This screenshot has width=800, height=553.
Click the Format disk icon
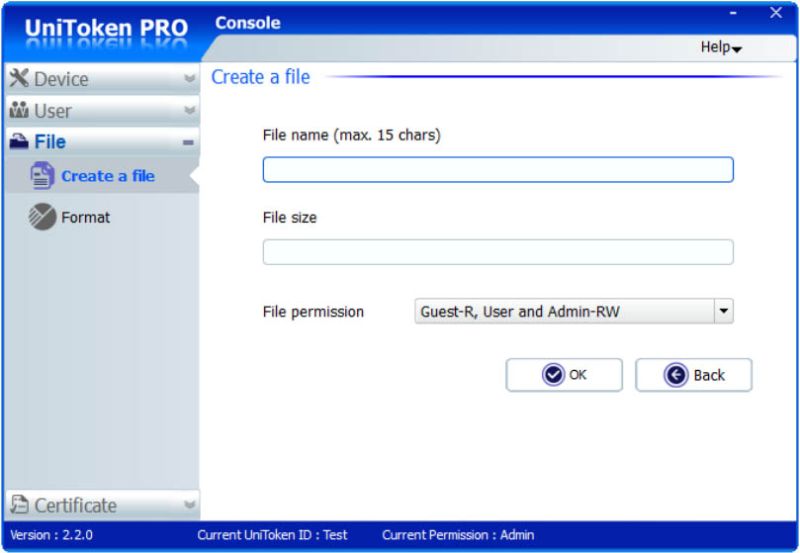[x=42, y=217]
